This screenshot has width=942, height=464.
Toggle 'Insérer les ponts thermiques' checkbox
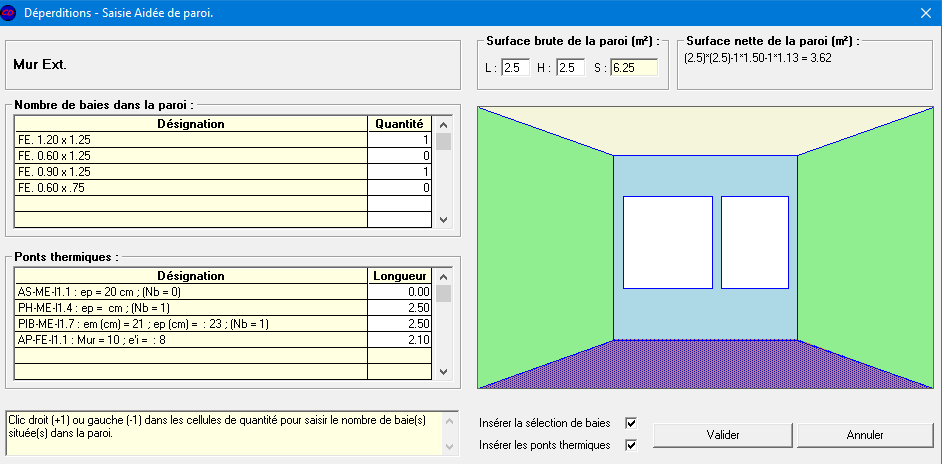[631, 445]
